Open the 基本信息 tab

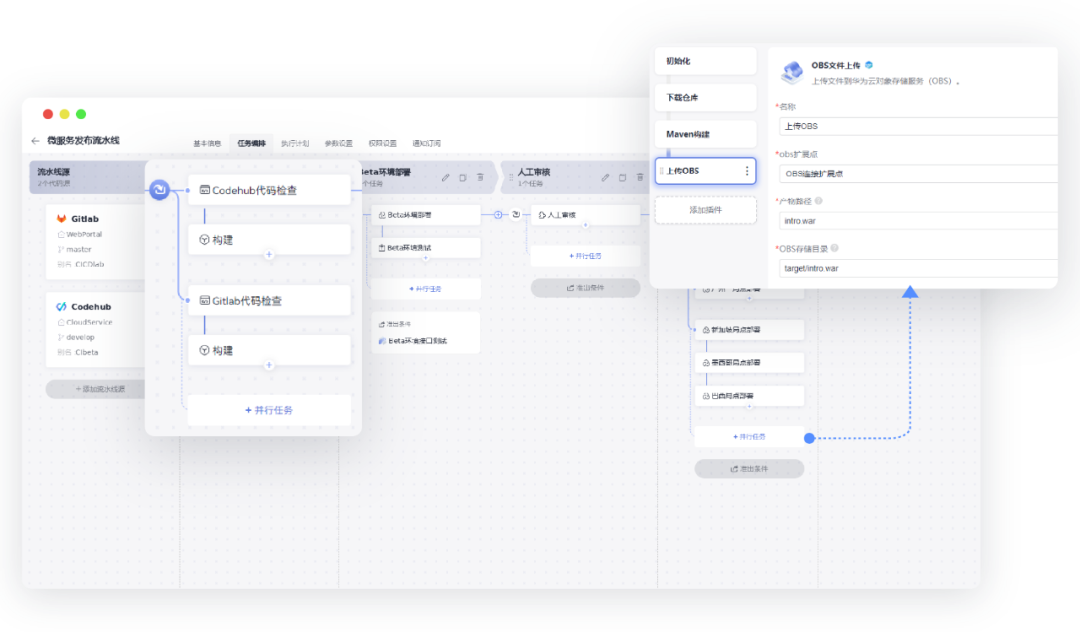(207, 143)
